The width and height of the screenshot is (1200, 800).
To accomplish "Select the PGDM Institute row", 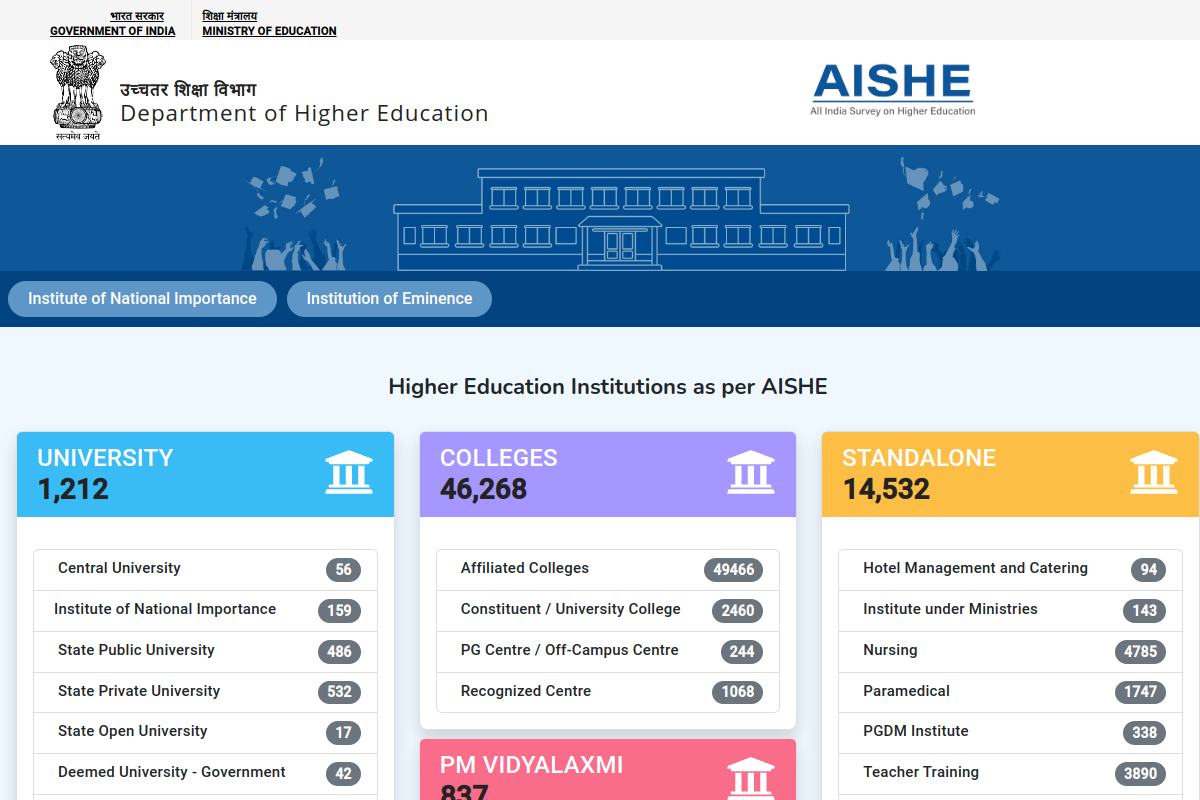I will pyautogui.click(x=1010, y=733).
